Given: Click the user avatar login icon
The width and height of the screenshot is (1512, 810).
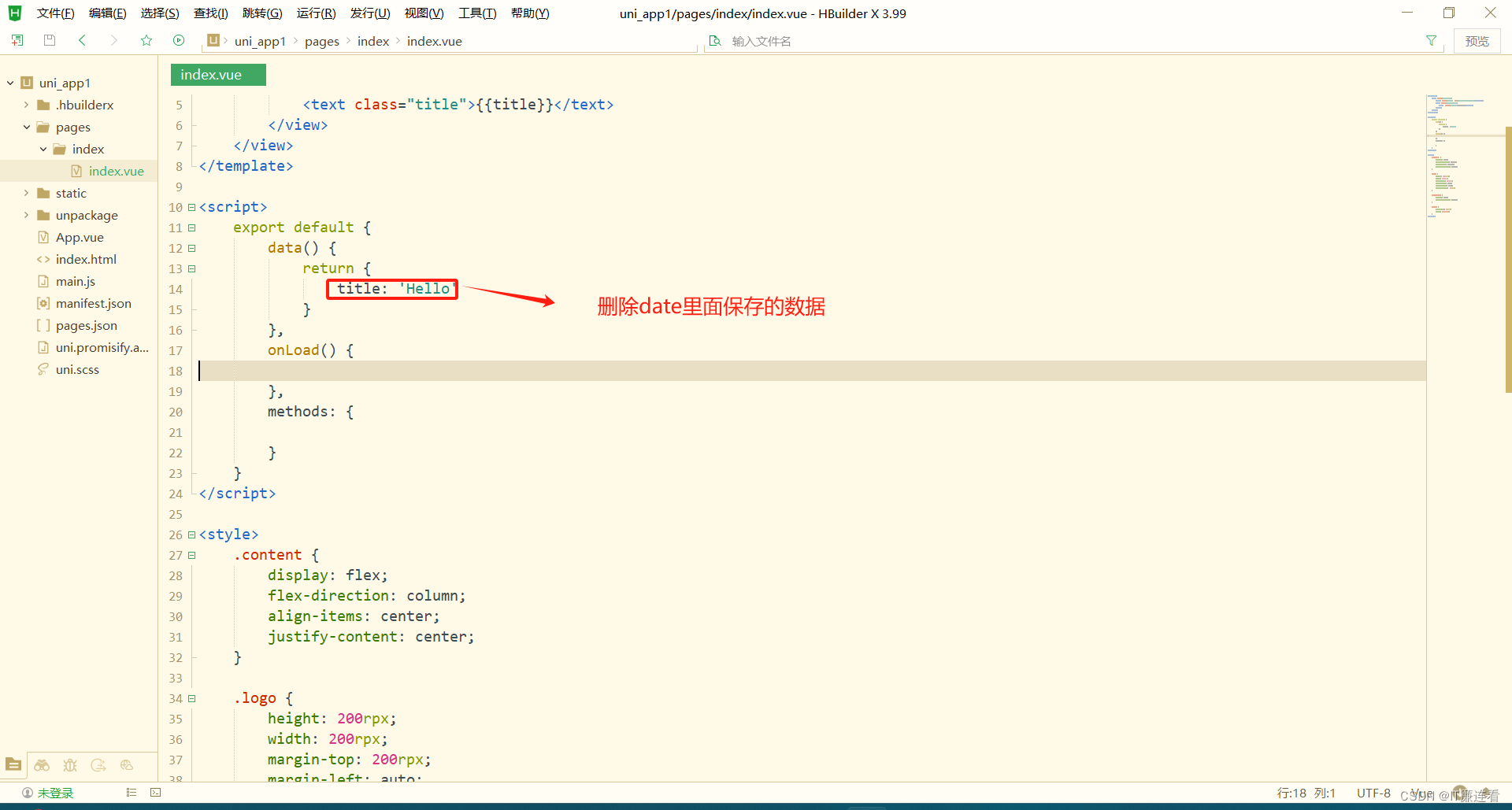Looking at the screenshot, I should tap(28, 793).
